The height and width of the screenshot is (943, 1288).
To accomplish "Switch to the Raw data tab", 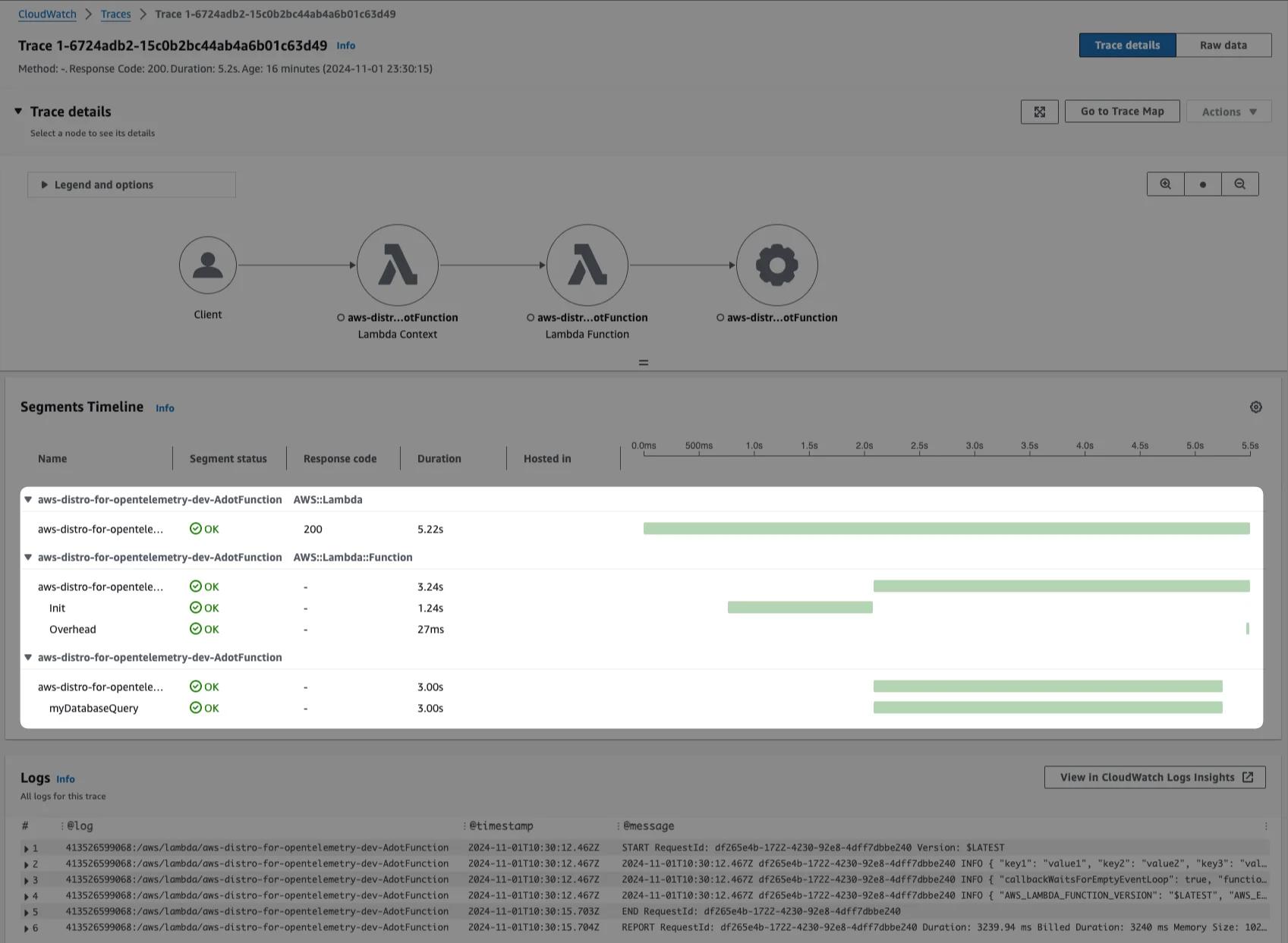I will pos(1223,45).
